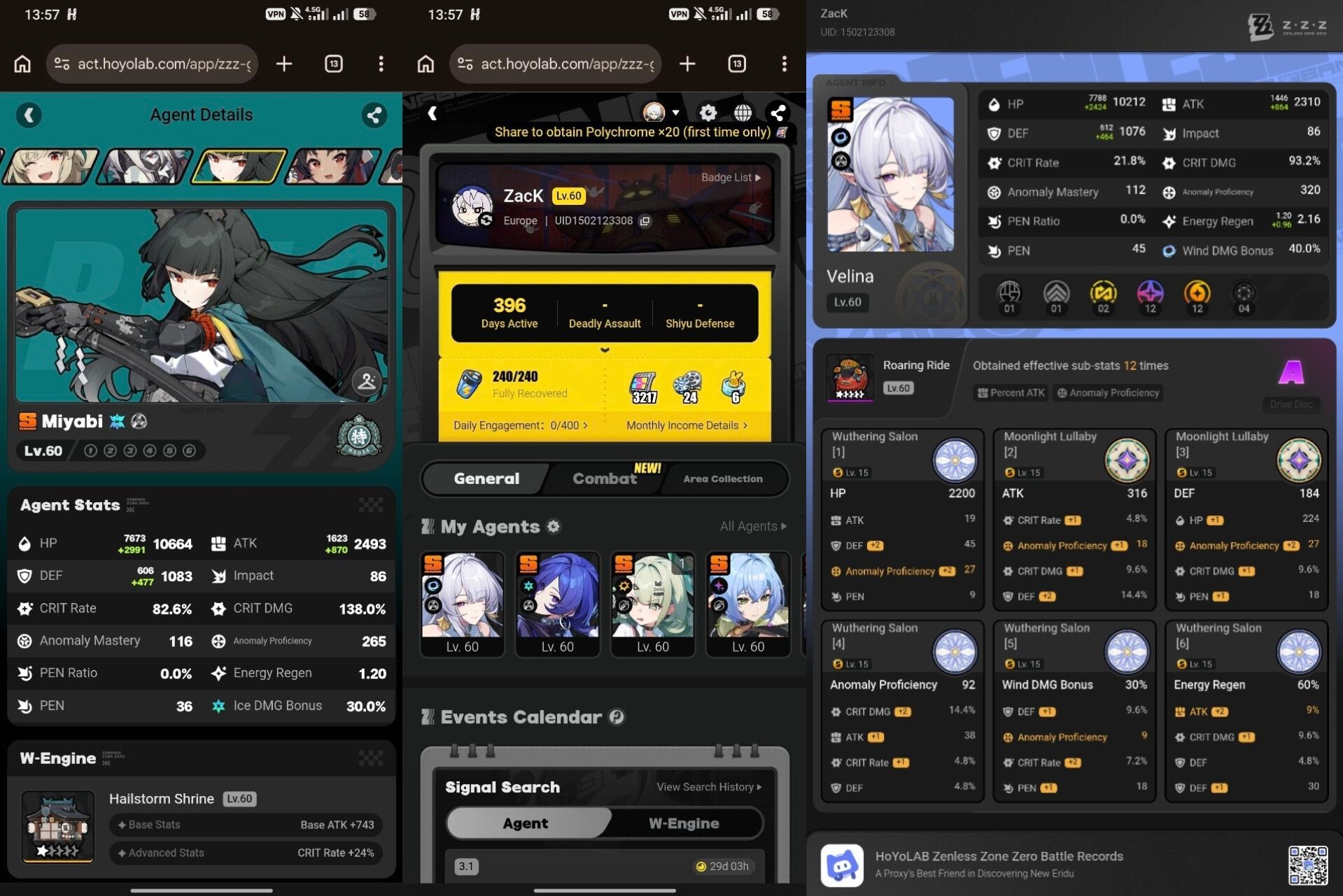Tap the home icon in the Agent Details browser
Viewport: 1343px width, 896px height.
pyautogui.click(x=22, y=64)
